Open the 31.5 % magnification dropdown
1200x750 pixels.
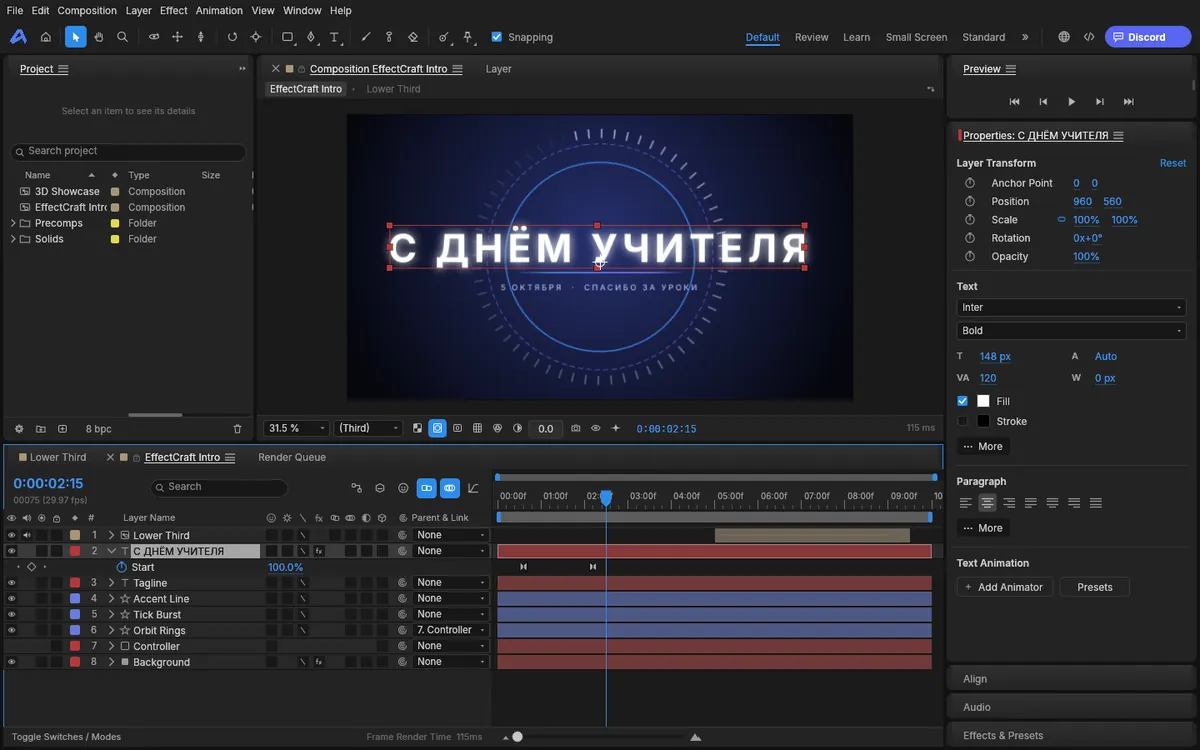coord(296,428)
